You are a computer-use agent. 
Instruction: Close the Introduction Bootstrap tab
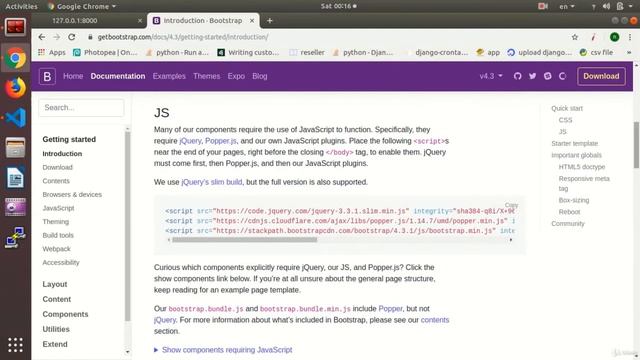252,20
